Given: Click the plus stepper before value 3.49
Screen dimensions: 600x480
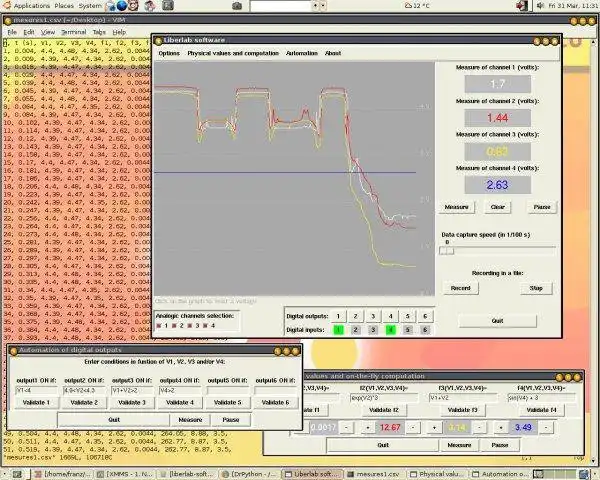Looking at the screenshot, I should coord(501,428).
